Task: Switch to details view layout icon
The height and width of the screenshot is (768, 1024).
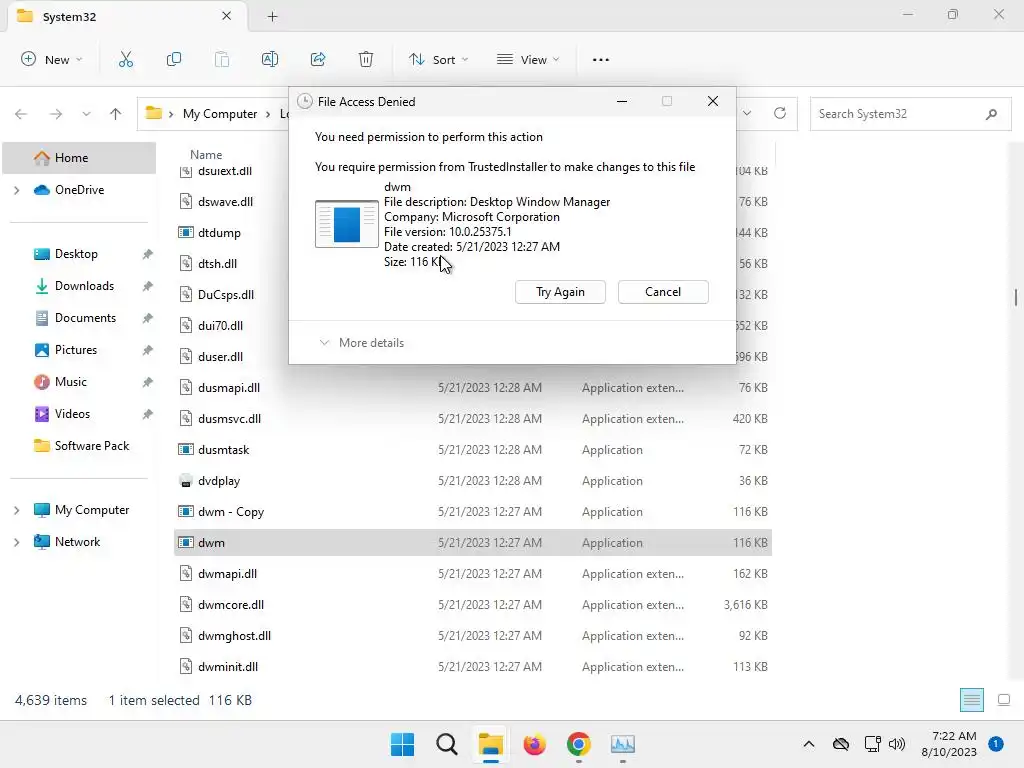Action: point(972,700)
